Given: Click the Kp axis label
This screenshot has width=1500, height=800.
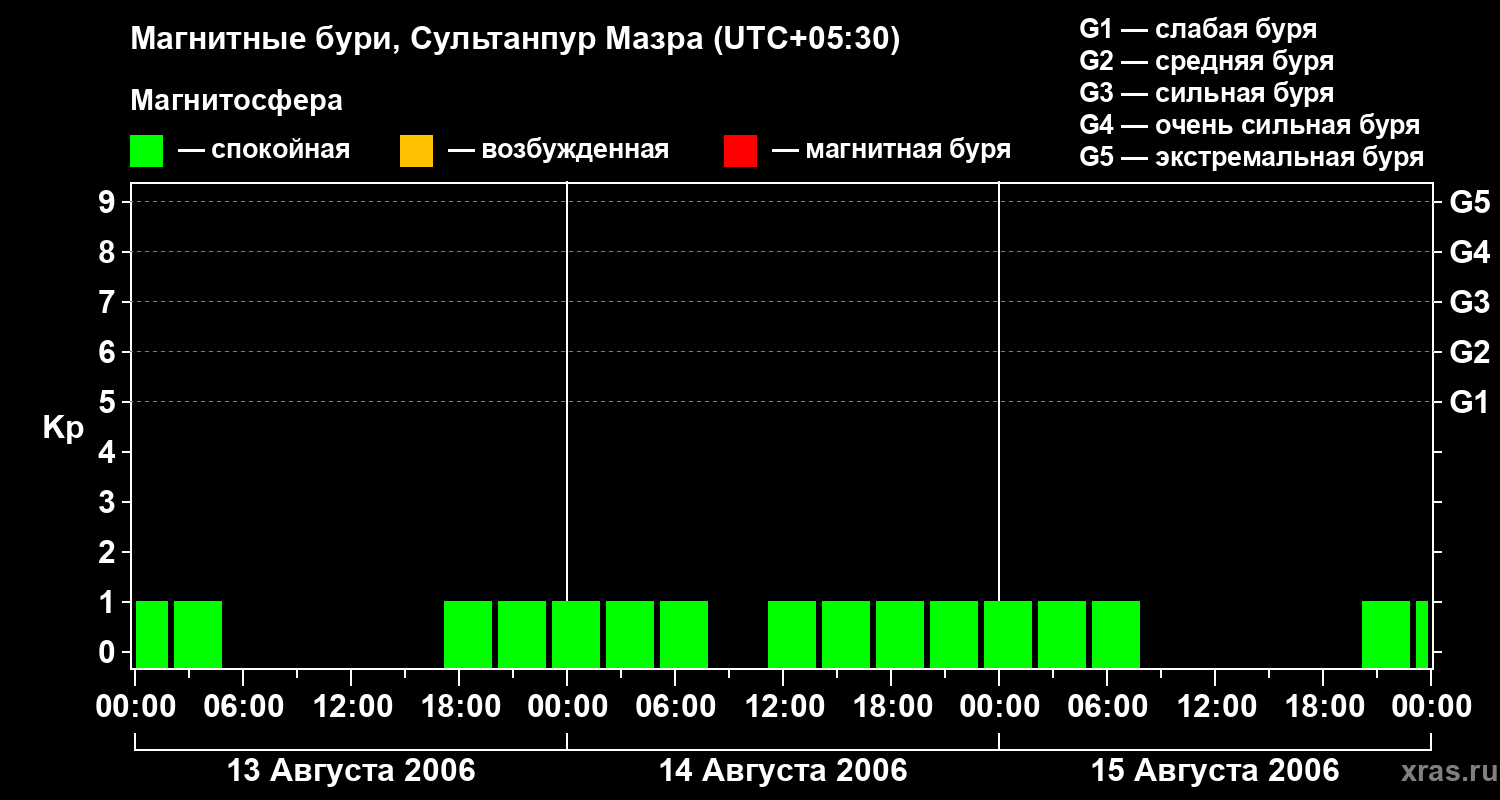Looking at the screenshot, I should click(x=63, y=428).
